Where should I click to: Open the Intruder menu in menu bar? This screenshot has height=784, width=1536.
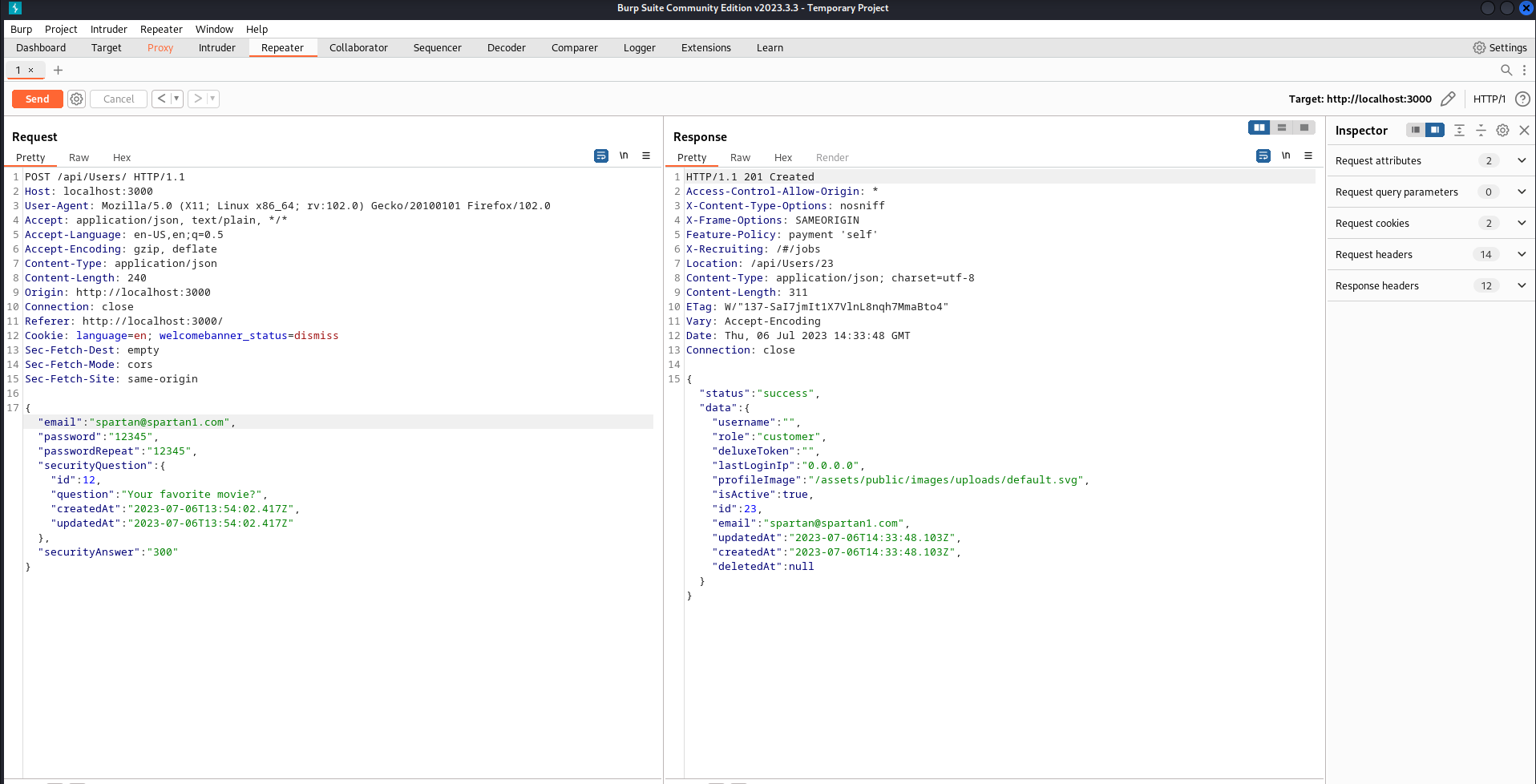pos(109,29)
